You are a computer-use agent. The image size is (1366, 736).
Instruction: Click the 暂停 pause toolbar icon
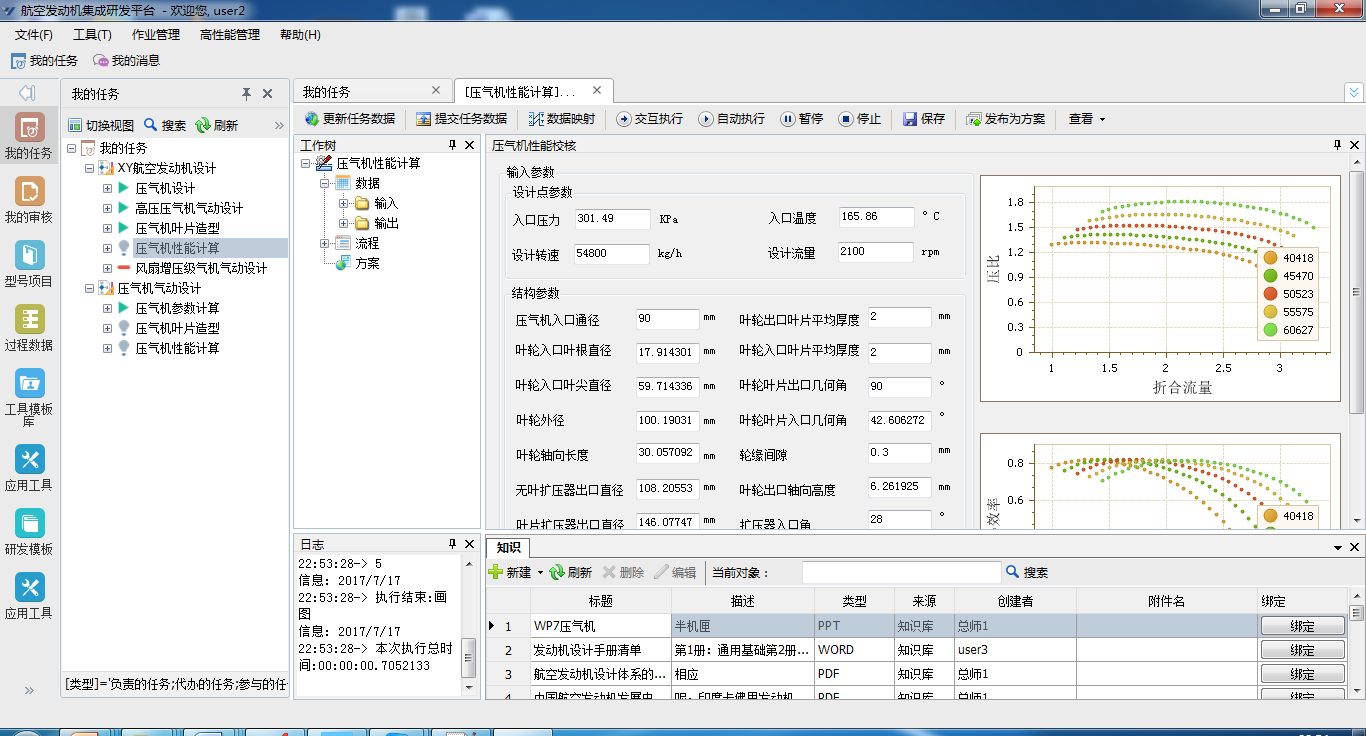click(x=788, y=119)
